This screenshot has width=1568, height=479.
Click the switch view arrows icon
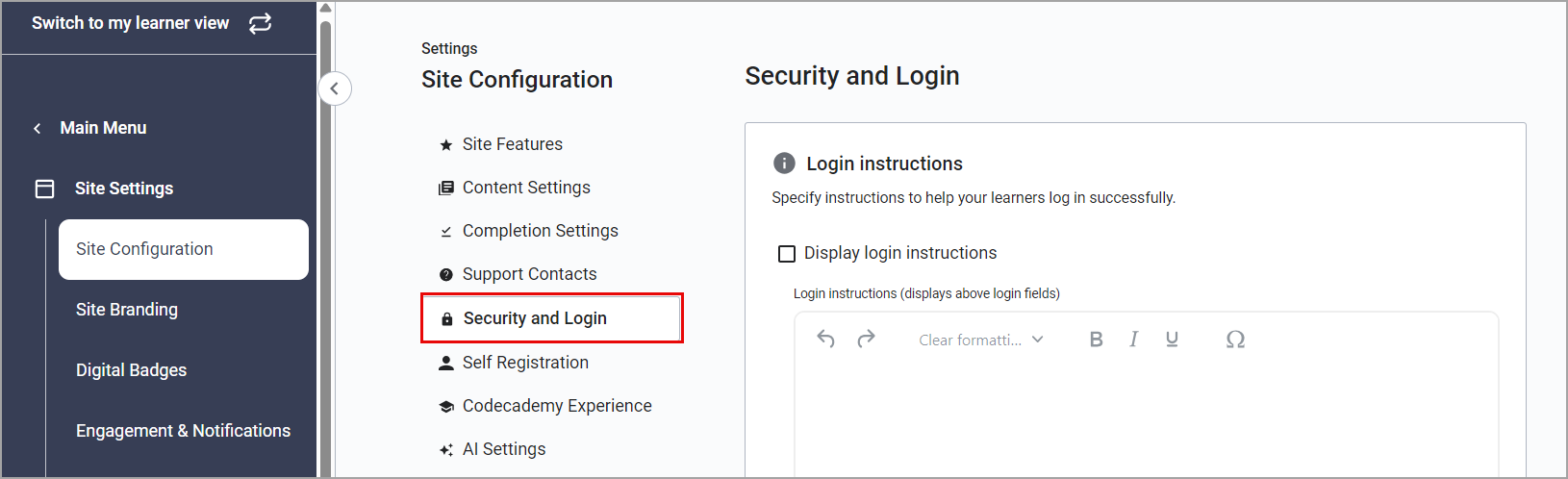pyautogui.click(x=260, y=23)
